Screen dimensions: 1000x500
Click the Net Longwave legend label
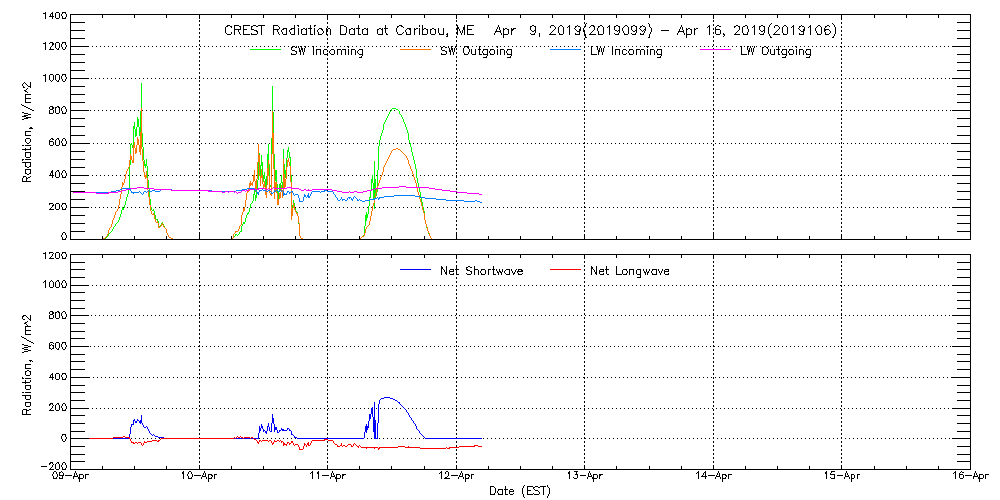point(632,271)
